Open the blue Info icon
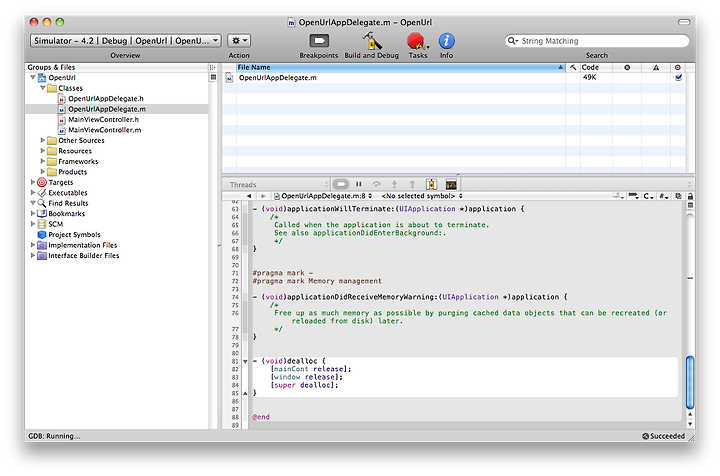Image resolution: width=720 pixels, height=476 pixels. click(446, 41)
